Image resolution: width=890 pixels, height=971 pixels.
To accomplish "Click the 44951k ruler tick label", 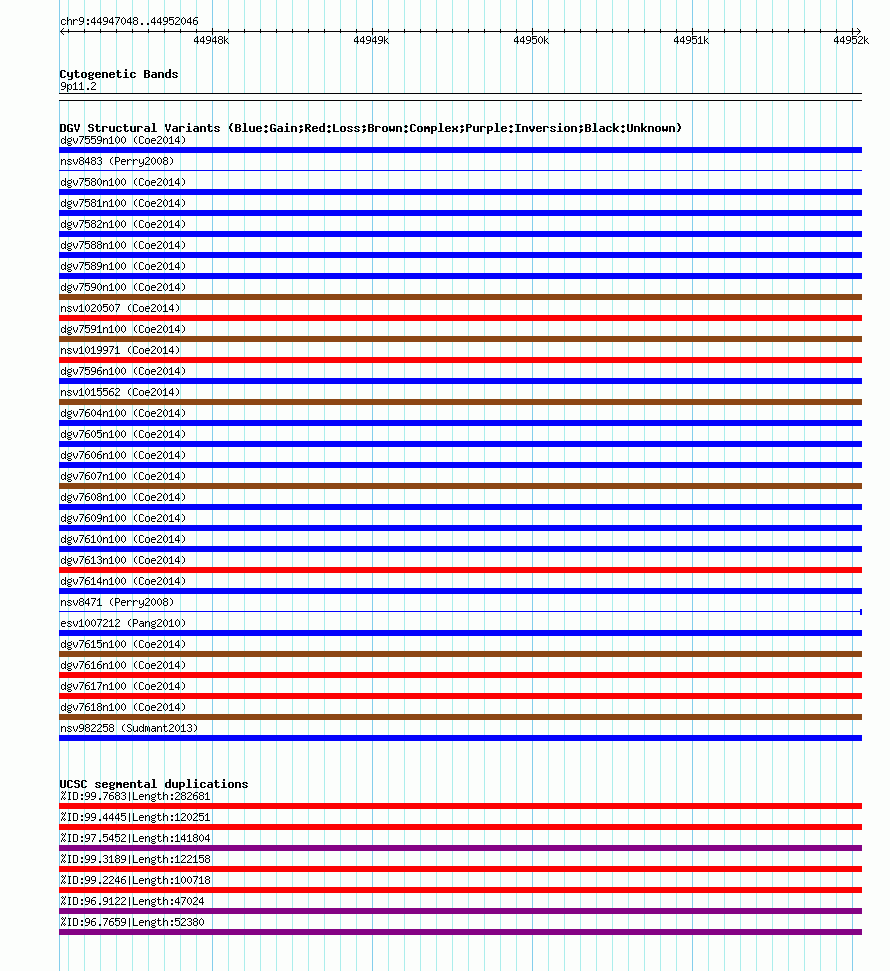I will (691, 41).
